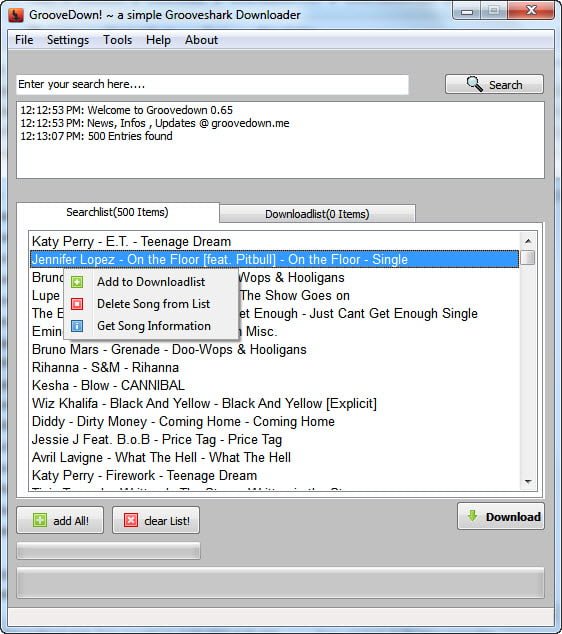The width and height of the screenshot is (562, 634).
Task: Click log line Welcome to Groovedown 0.65
Action: coord(127,110)
